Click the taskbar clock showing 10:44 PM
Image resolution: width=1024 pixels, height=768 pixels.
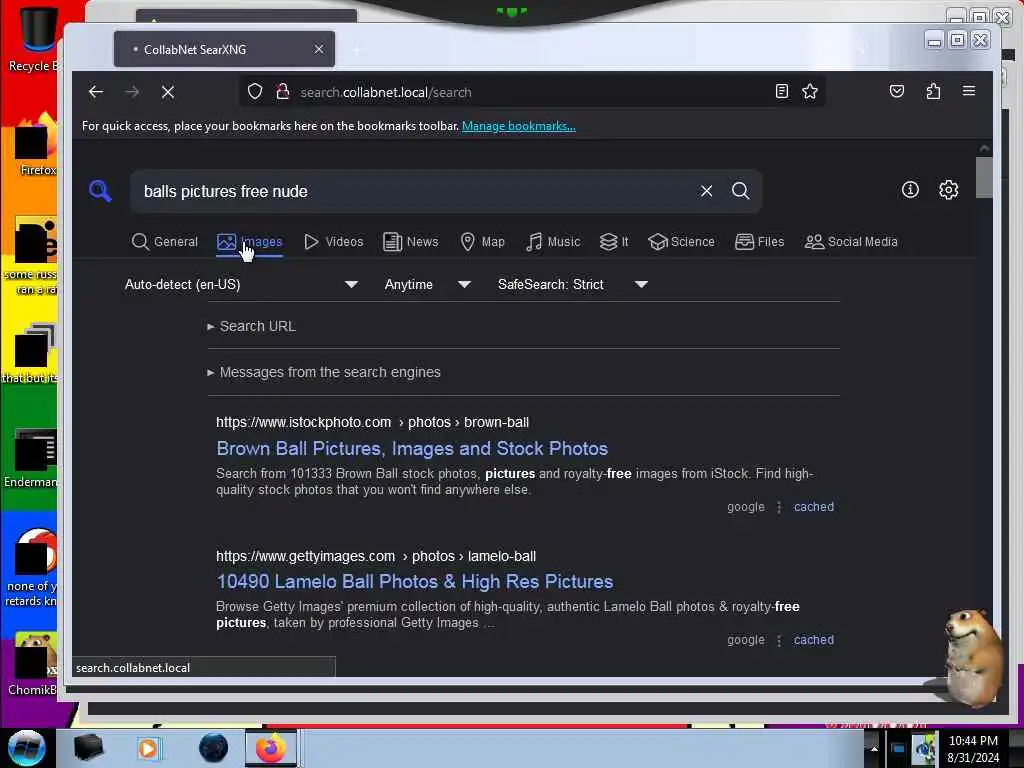click(x=973, y=748)
